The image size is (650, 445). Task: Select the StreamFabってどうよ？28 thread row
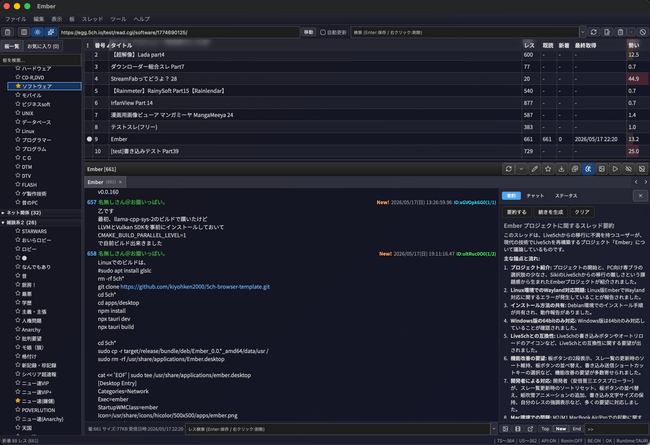pyautogui.click(x=367, y=79)
